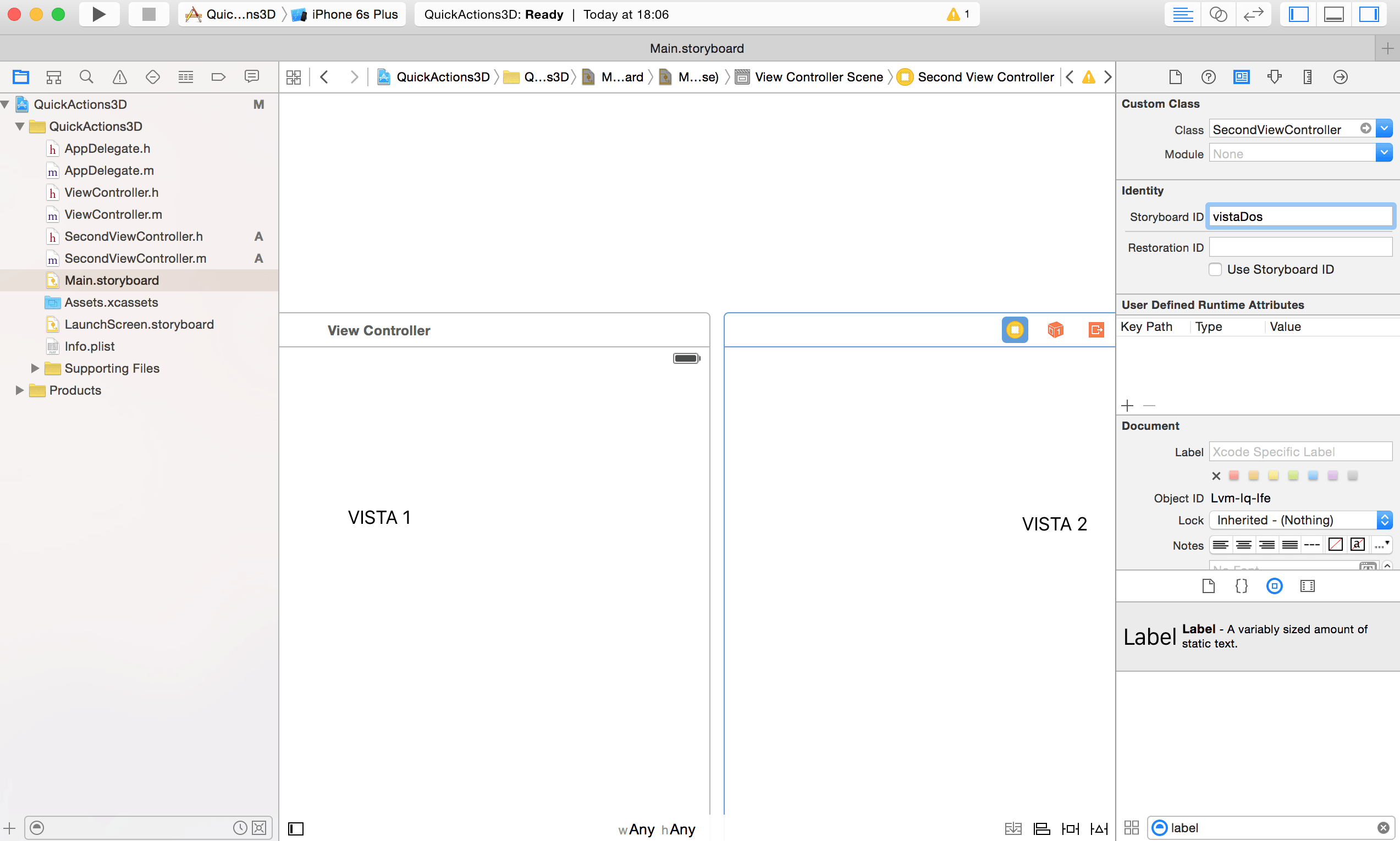1400x841 pixels.
Task: Run the project with the Play button
Action: pos(98,14)
